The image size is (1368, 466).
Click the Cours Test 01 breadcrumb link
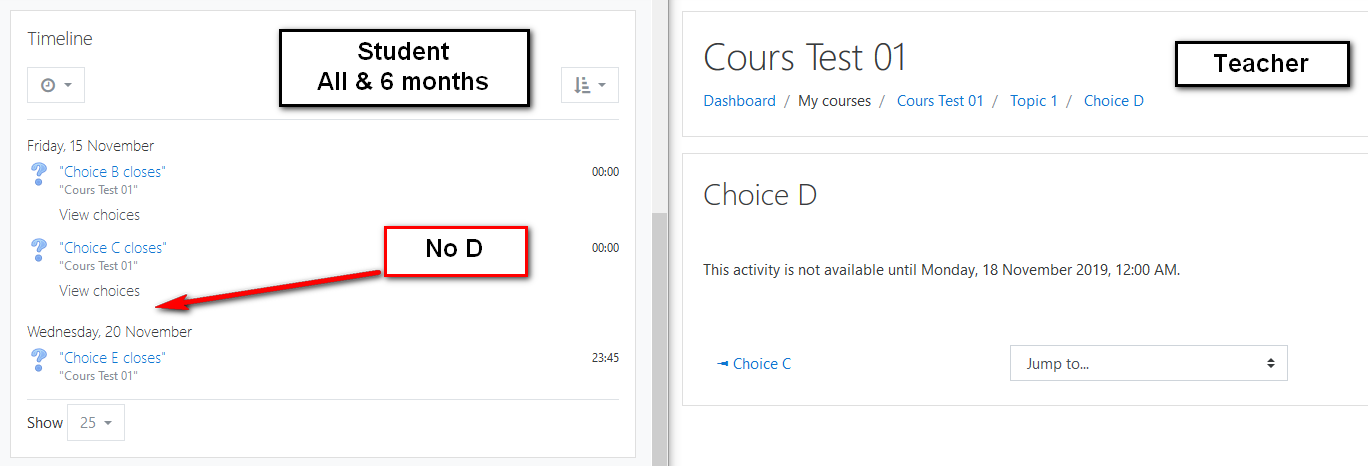click(x=940, y=101)
